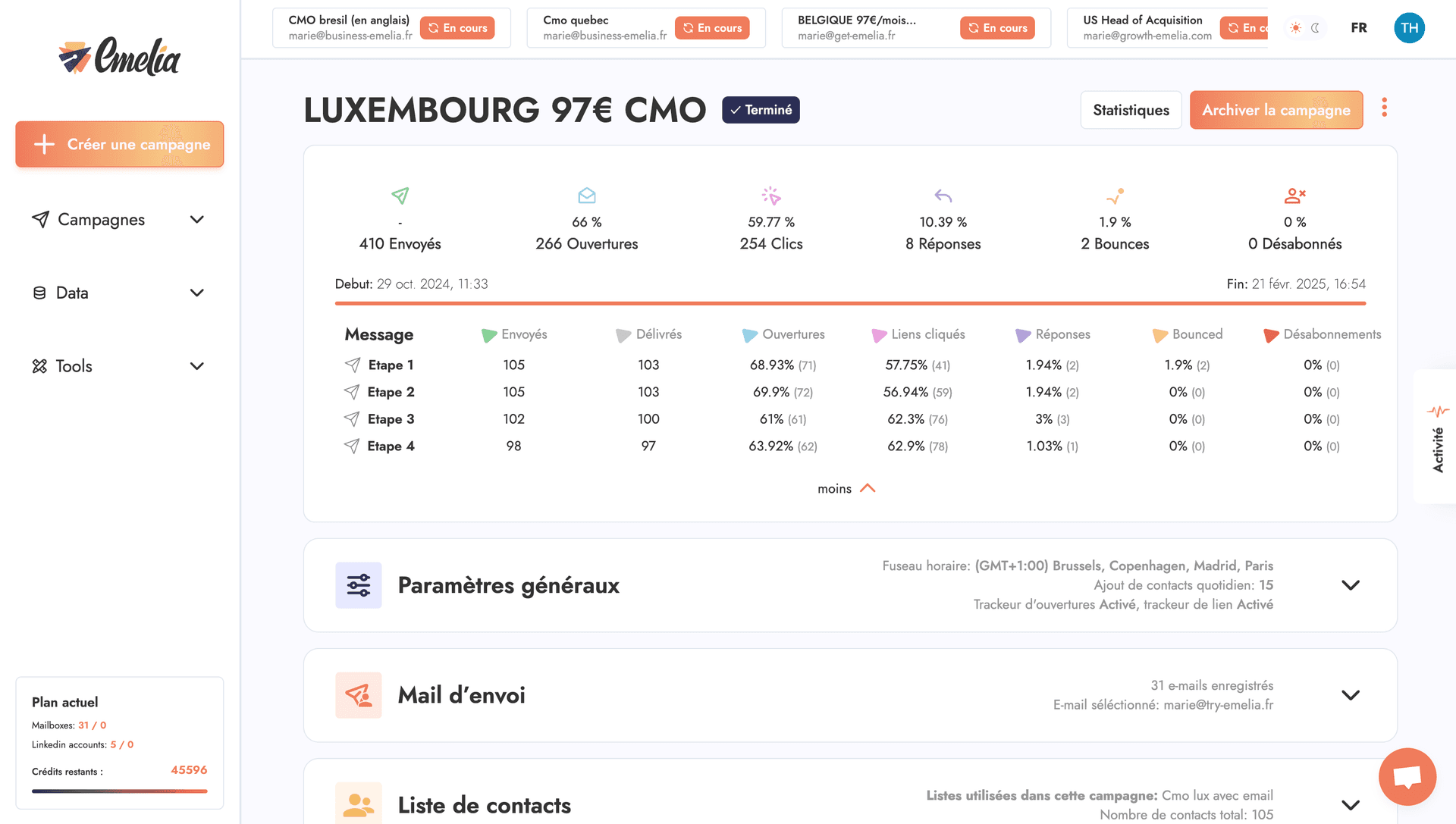Click the Mail d'envoi sender icon
The width and height of the screenshot is (1456, 824).
tap(359, 695)
